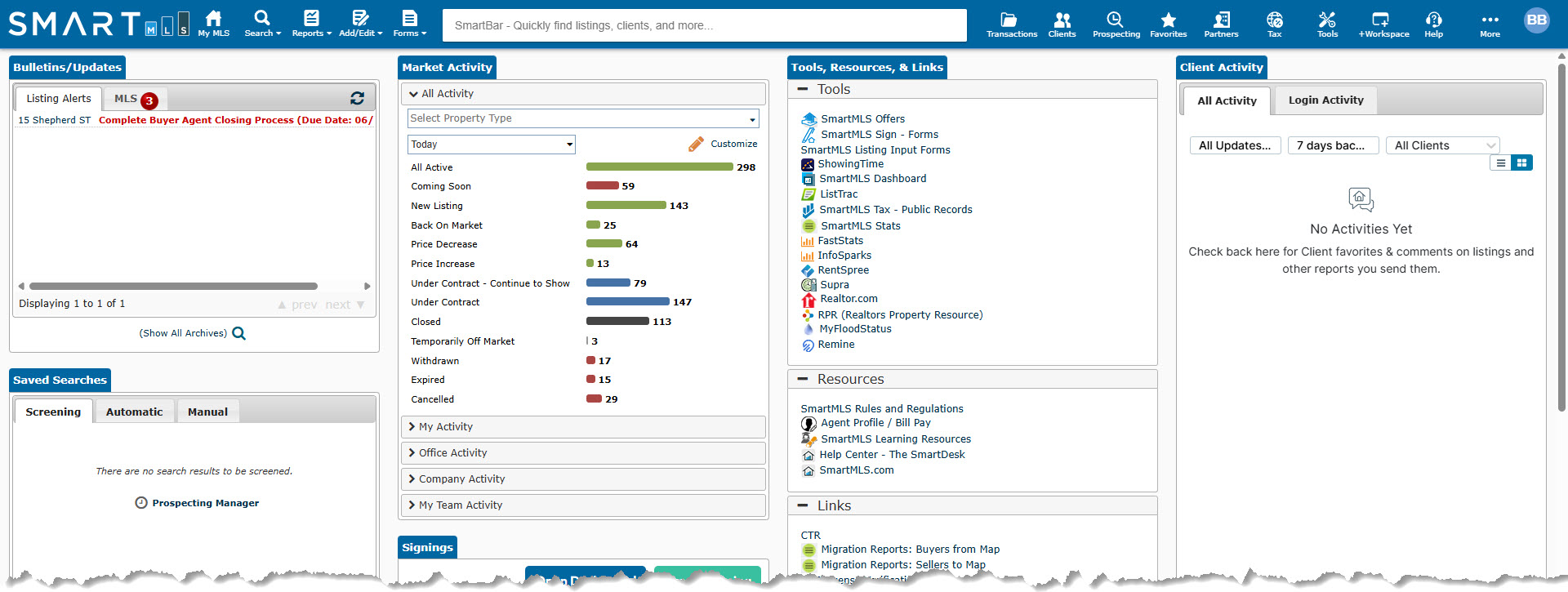Viewport: 1568px width, 592px height.
Task: Open the All Updates filter button
Action: (x=1235, y=145)
